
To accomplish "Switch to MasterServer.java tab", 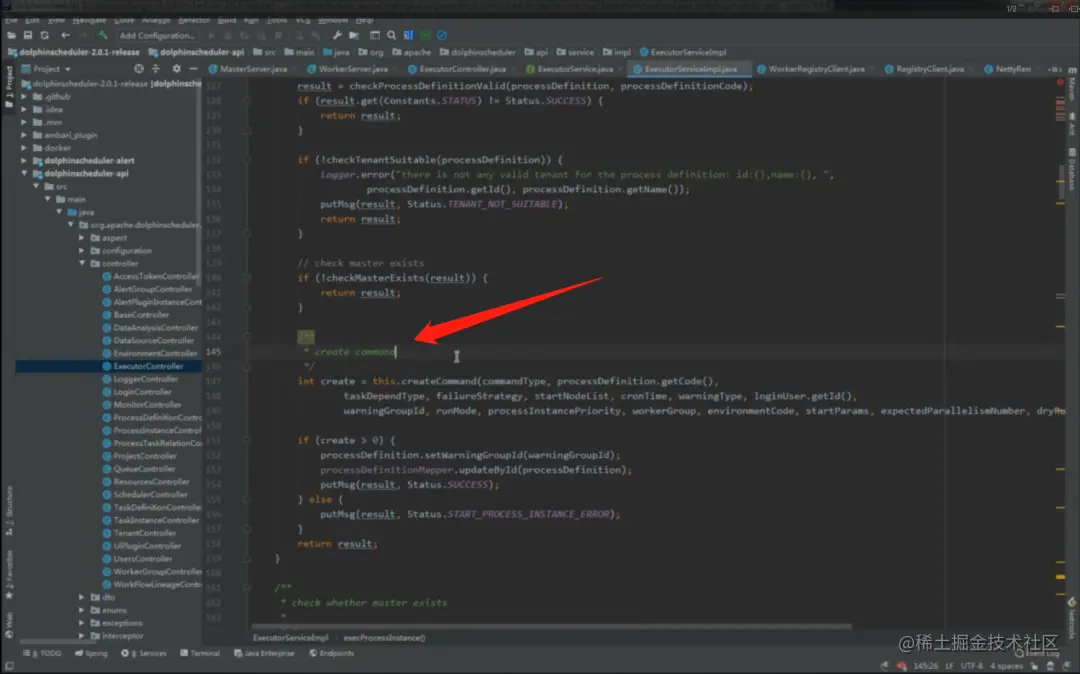I will tap(253, 69).
